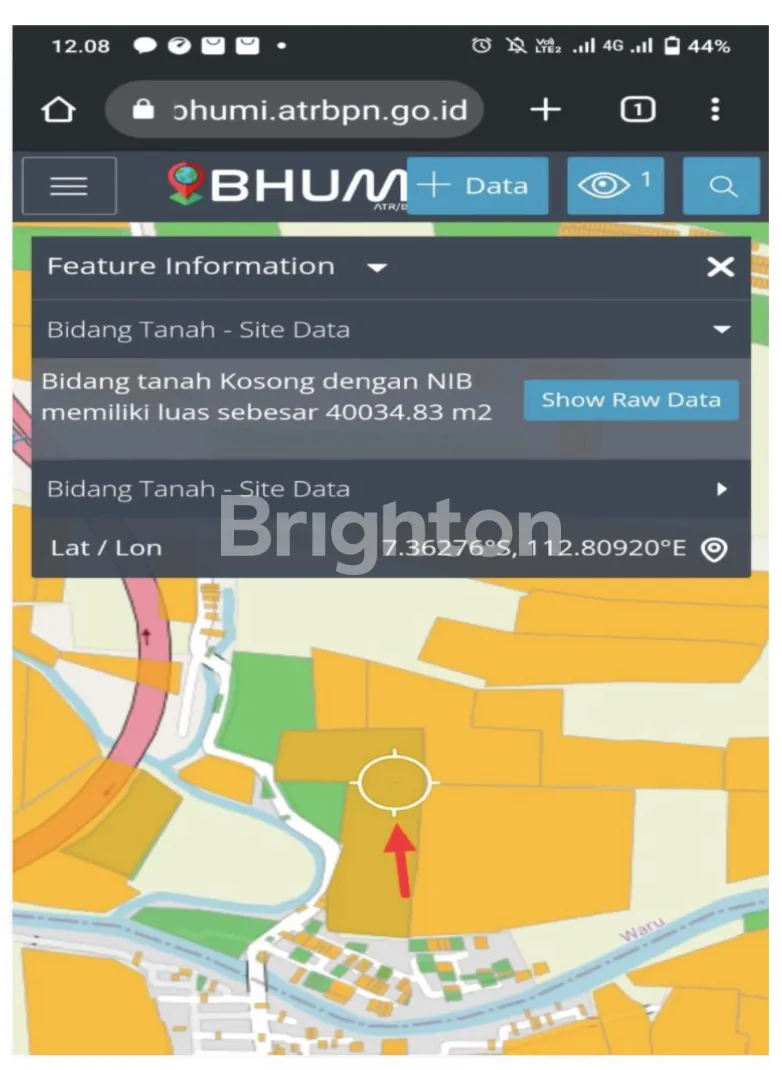Click the + Data button
Image resolution: width=782 pixels, height=1070 pixels.
point(478,186)
